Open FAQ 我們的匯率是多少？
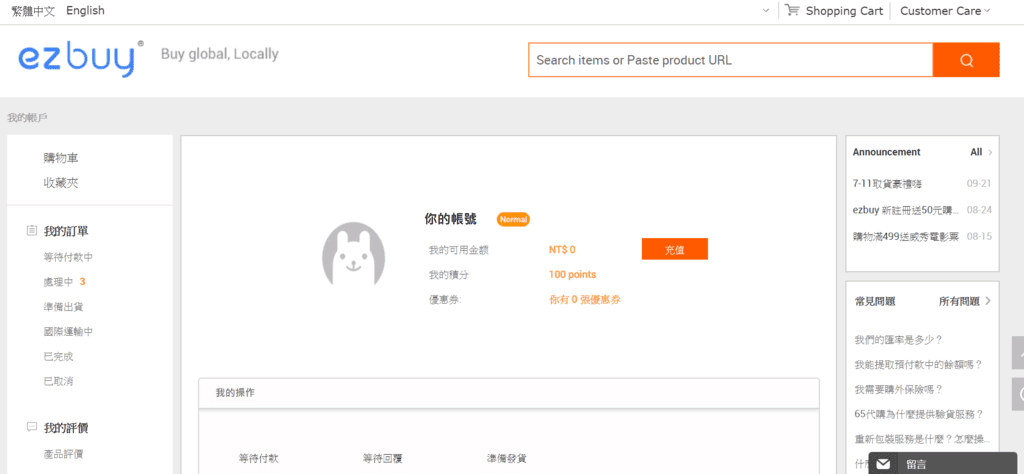The image size is (1024, 474). click(x=899, y=340)
